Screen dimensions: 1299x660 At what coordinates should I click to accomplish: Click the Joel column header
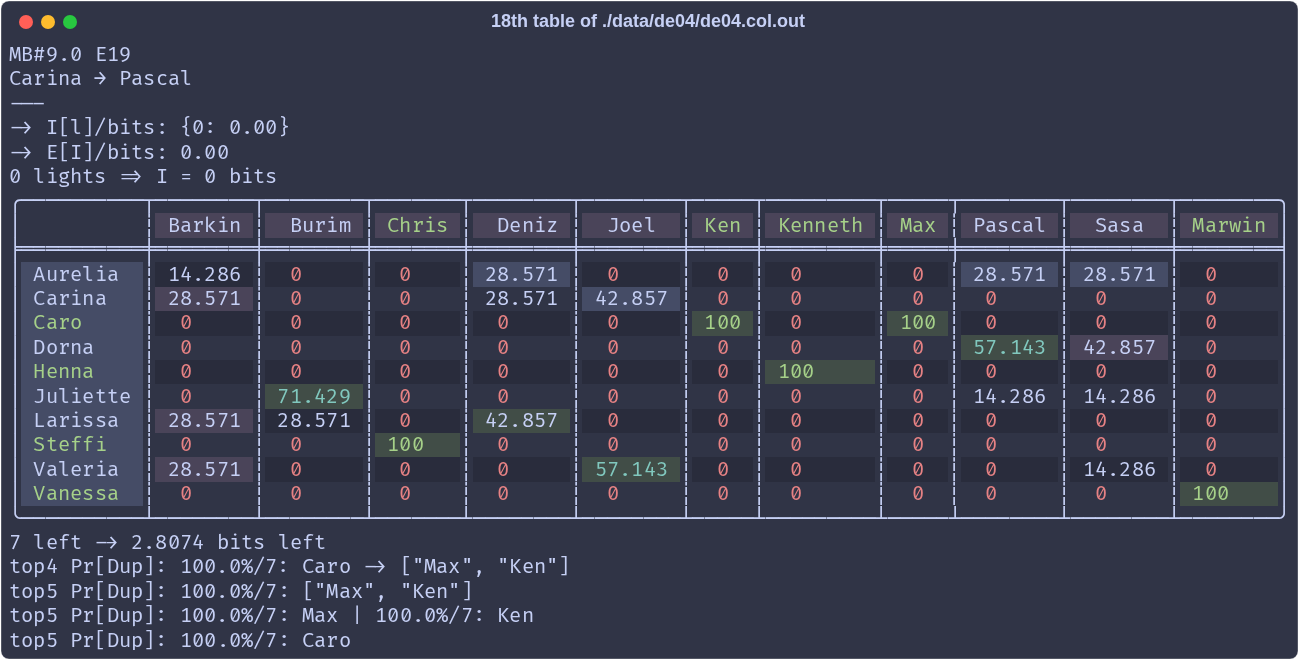click(631, 225)
